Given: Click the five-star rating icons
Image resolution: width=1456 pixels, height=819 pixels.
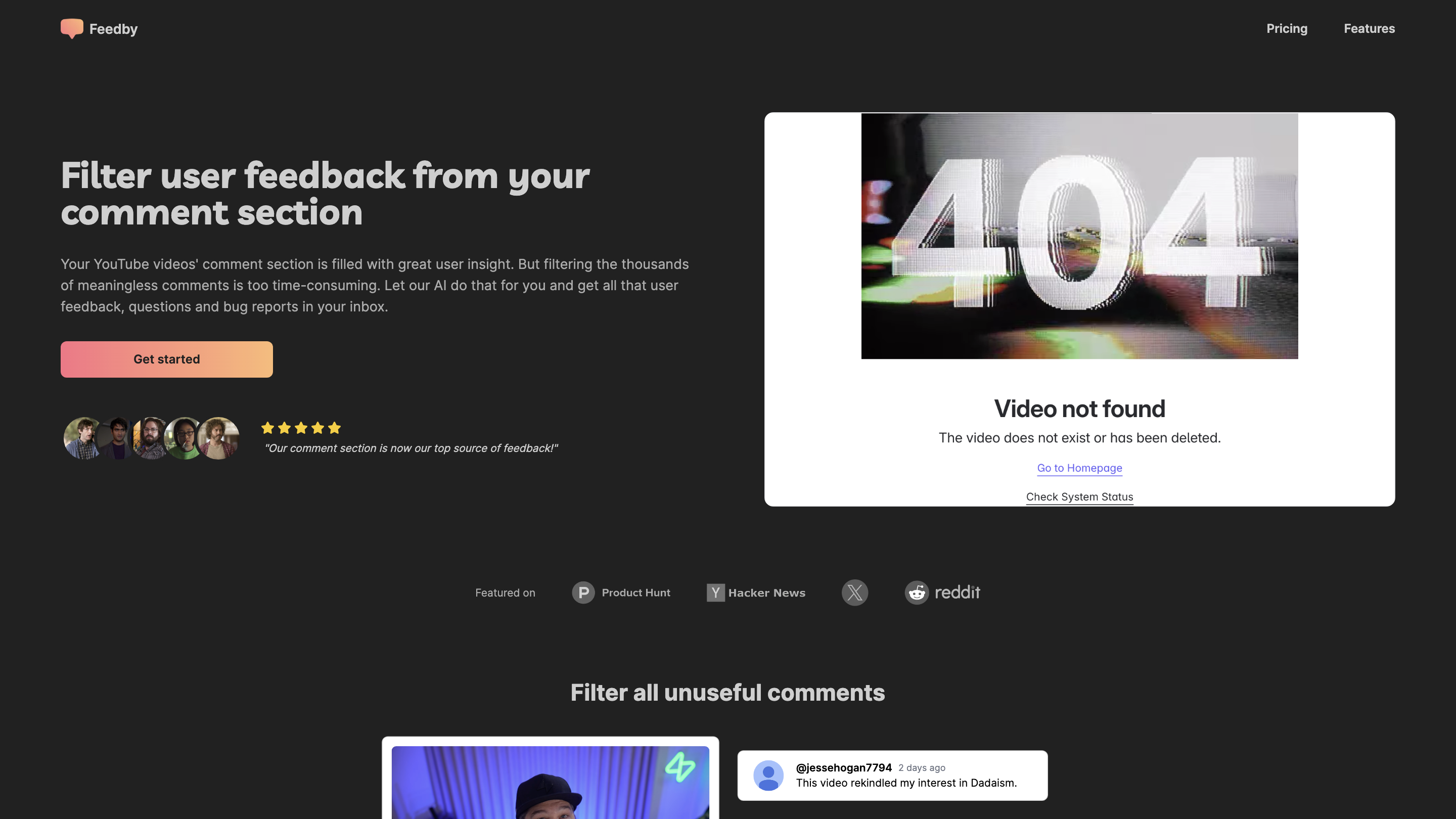Looking at the screenshot, I should coord(301,428).
